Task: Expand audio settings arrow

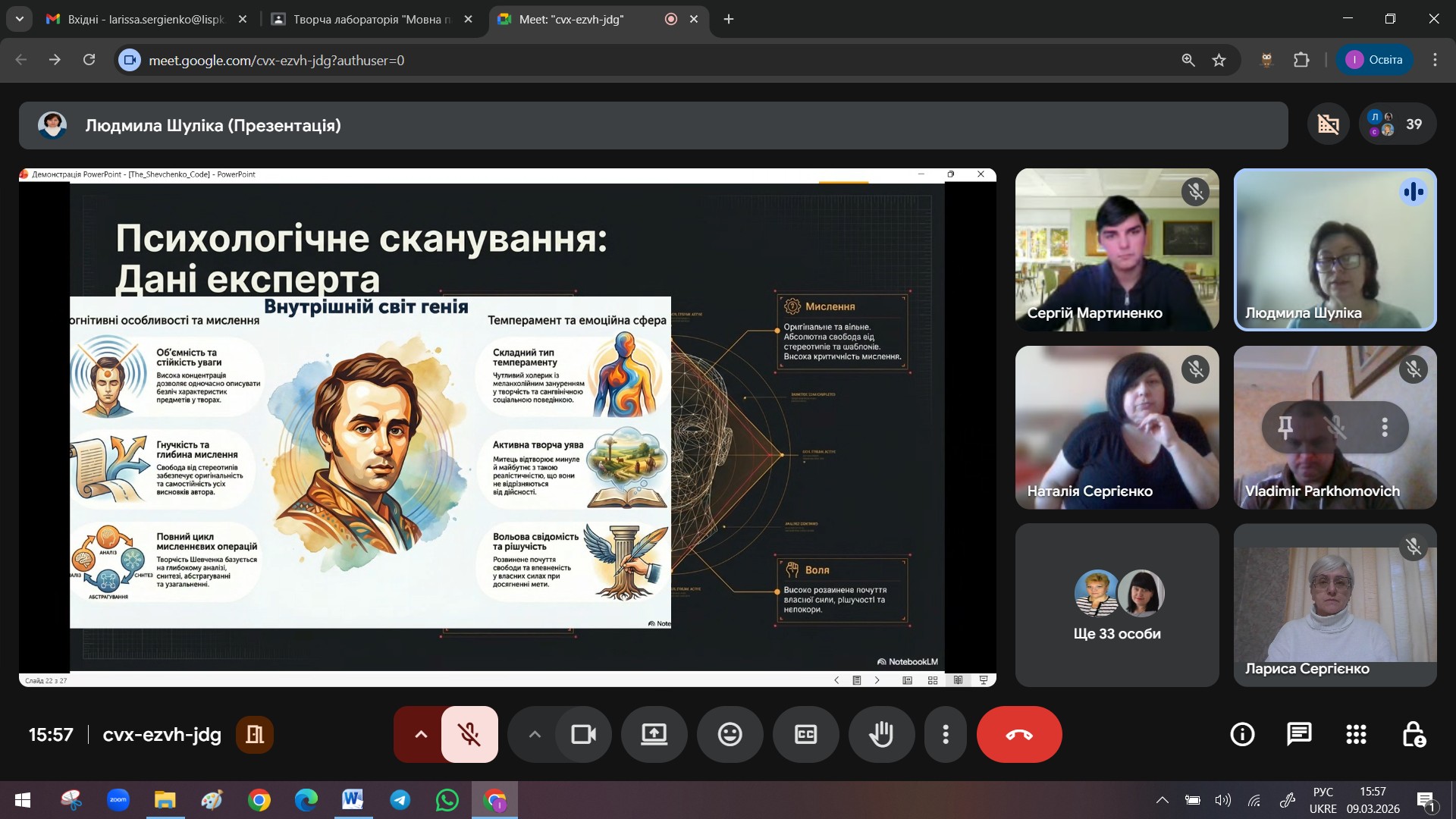Action: click(421, 734)
